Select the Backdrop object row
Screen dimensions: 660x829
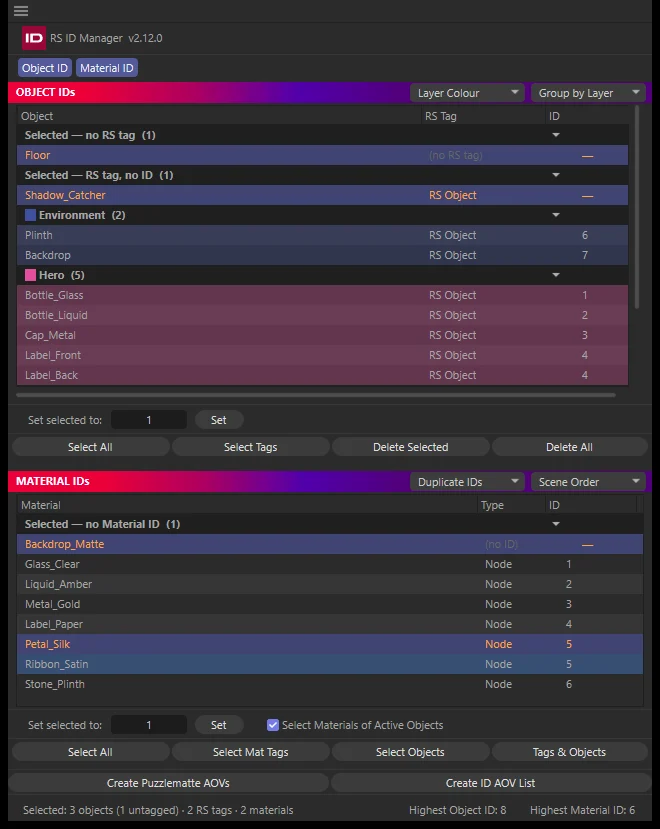pos(323,255)
